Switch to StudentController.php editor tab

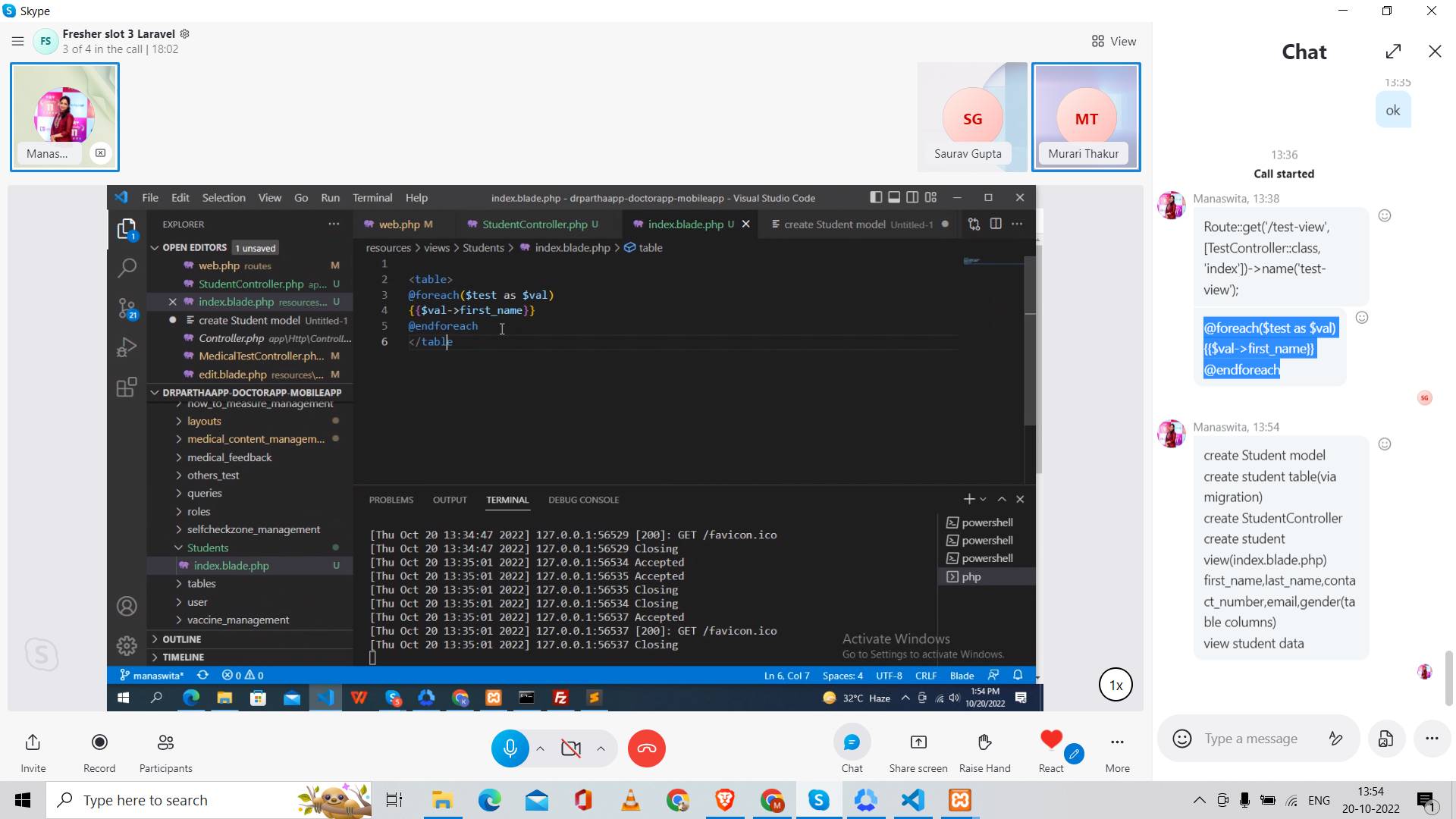(x=533, y=224)
